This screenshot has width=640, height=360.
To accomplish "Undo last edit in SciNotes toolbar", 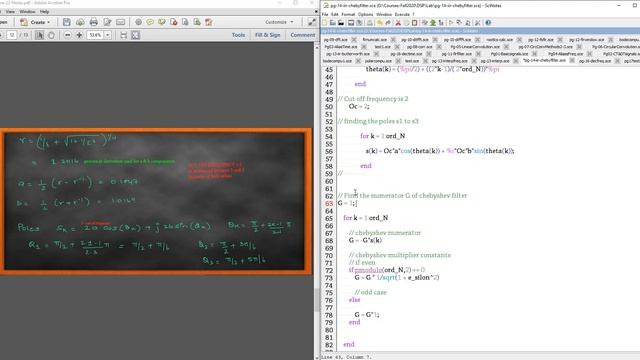I will point(380,23).
